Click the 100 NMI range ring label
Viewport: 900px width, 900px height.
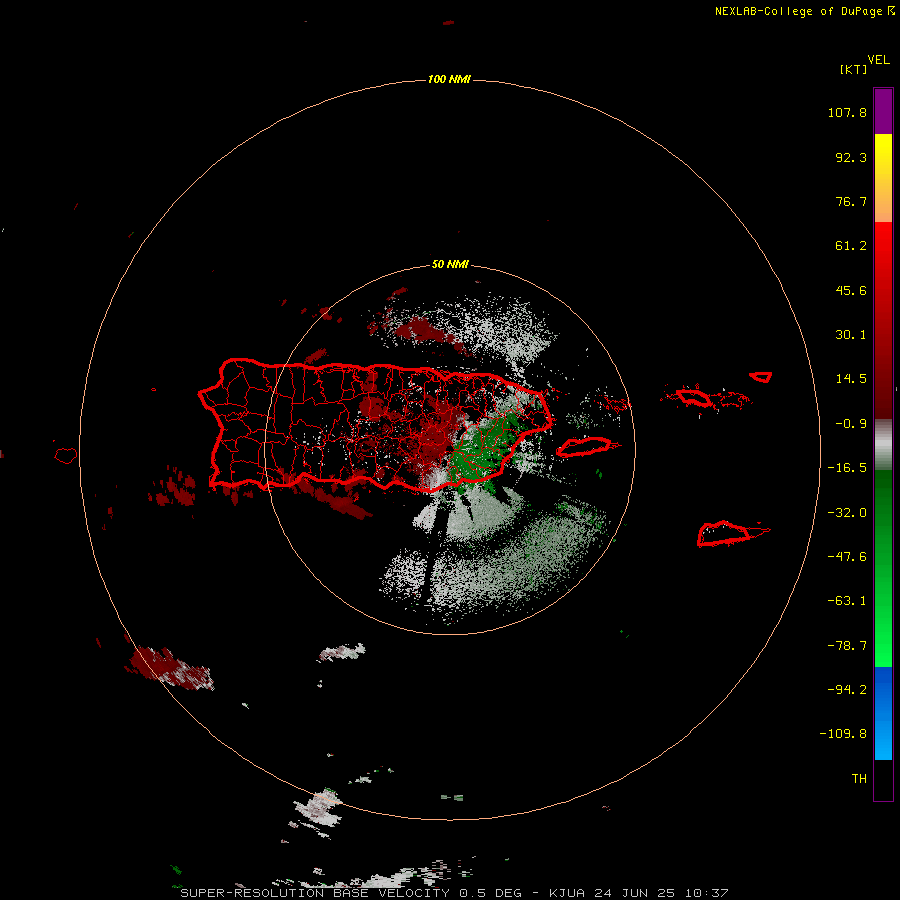(x=449, y=79)
